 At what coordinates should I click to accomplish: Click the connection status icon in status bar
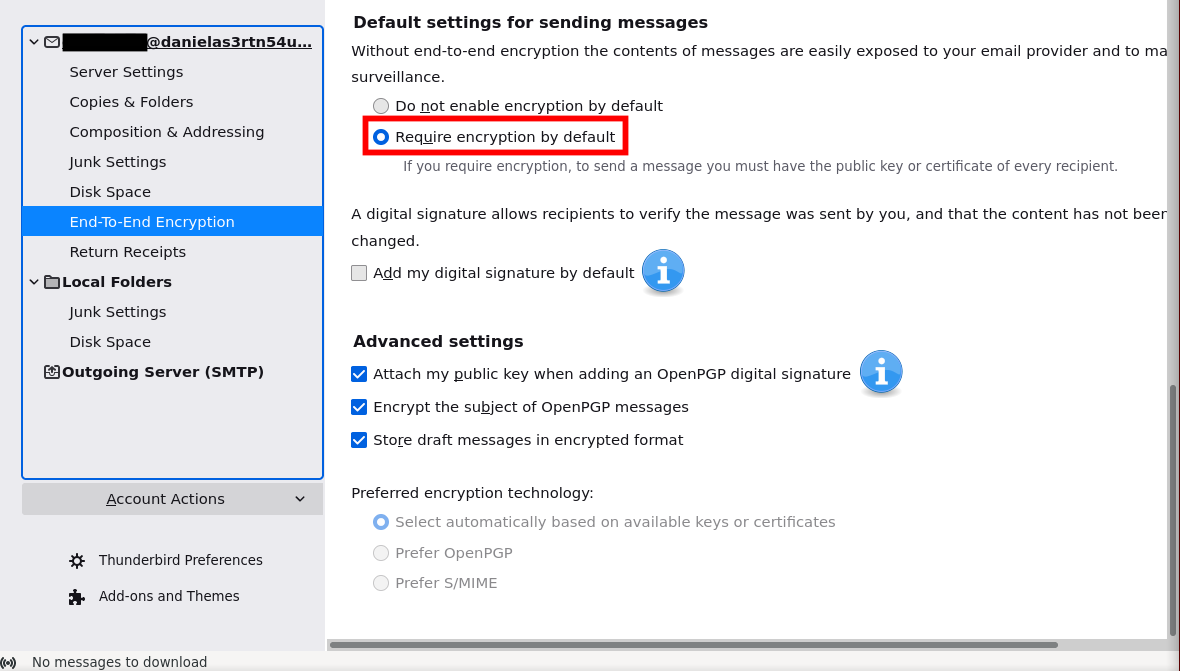pos(9,662)
